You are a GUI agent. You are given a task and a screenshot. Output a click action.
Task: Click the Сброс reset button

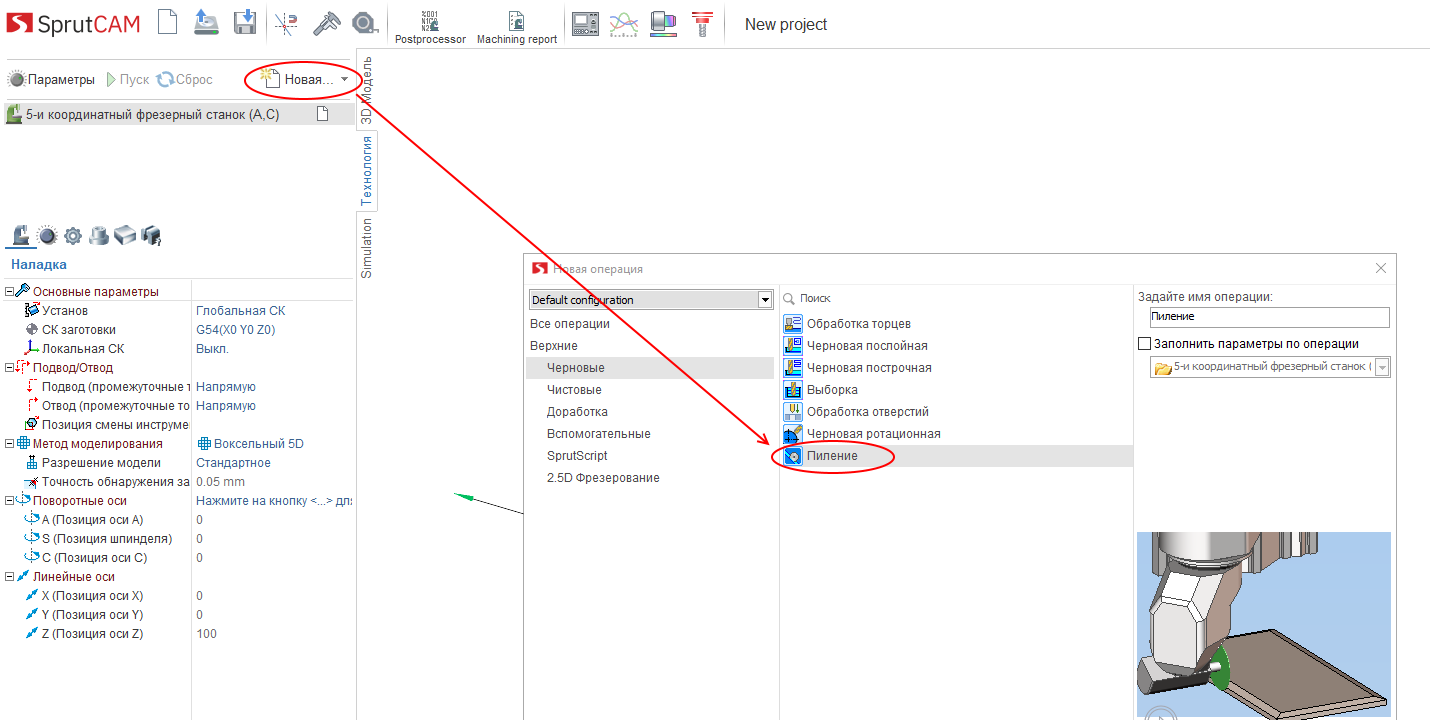[185, 79]
